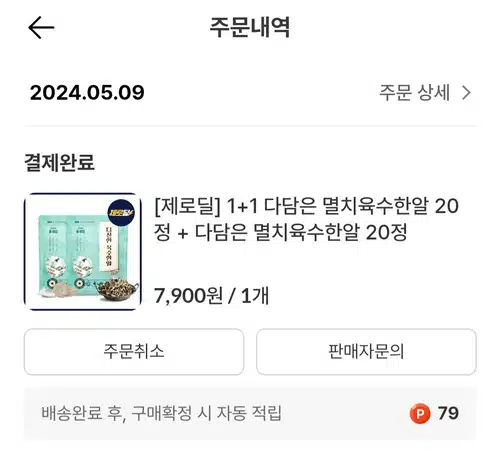Image resolution: width=500 pixels, height=450 pixels.
Task: Select the [제로딜] 1+1 product title
Action: pos(307,219)
